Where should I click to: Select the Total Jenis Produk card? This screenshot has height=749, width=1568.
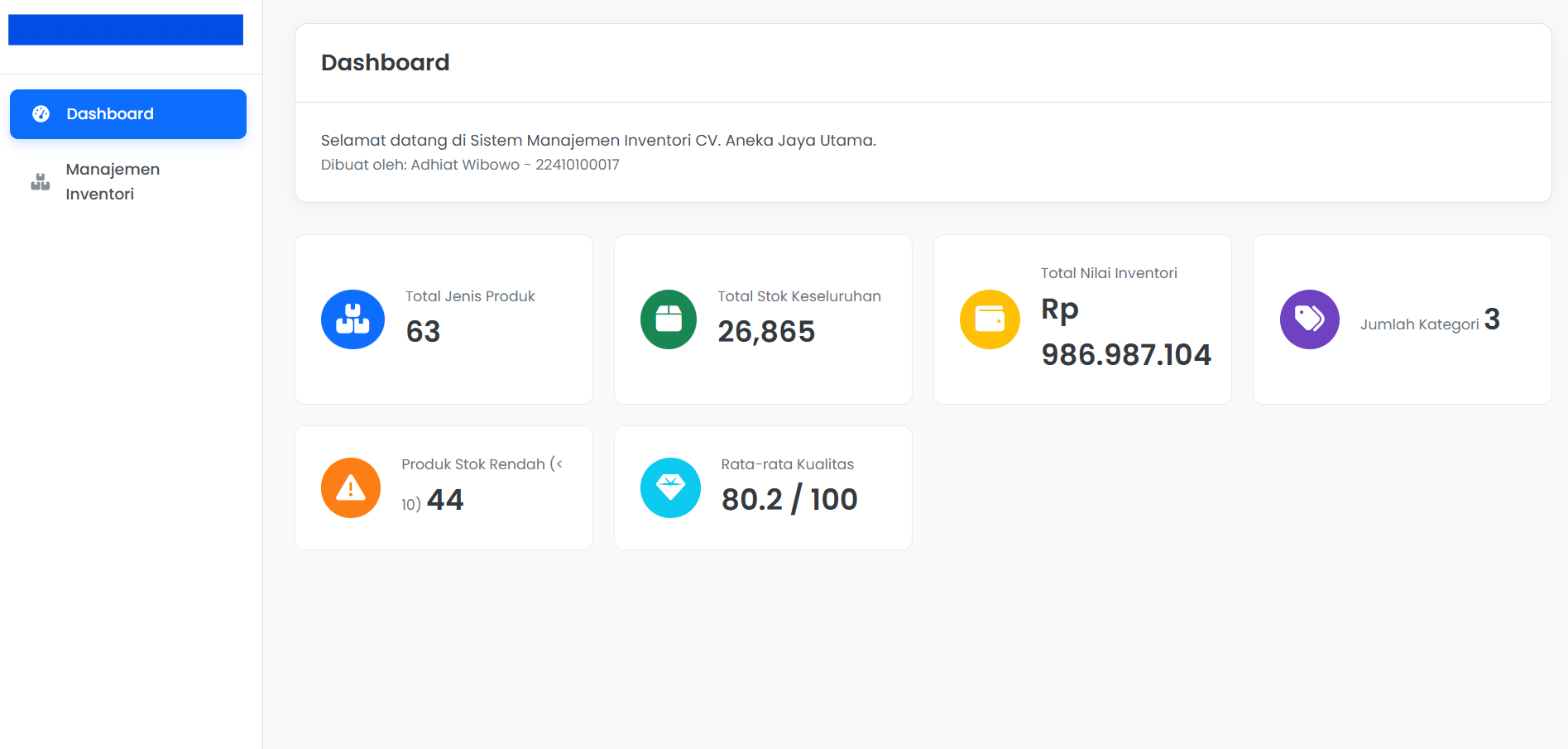pos(444,319)
